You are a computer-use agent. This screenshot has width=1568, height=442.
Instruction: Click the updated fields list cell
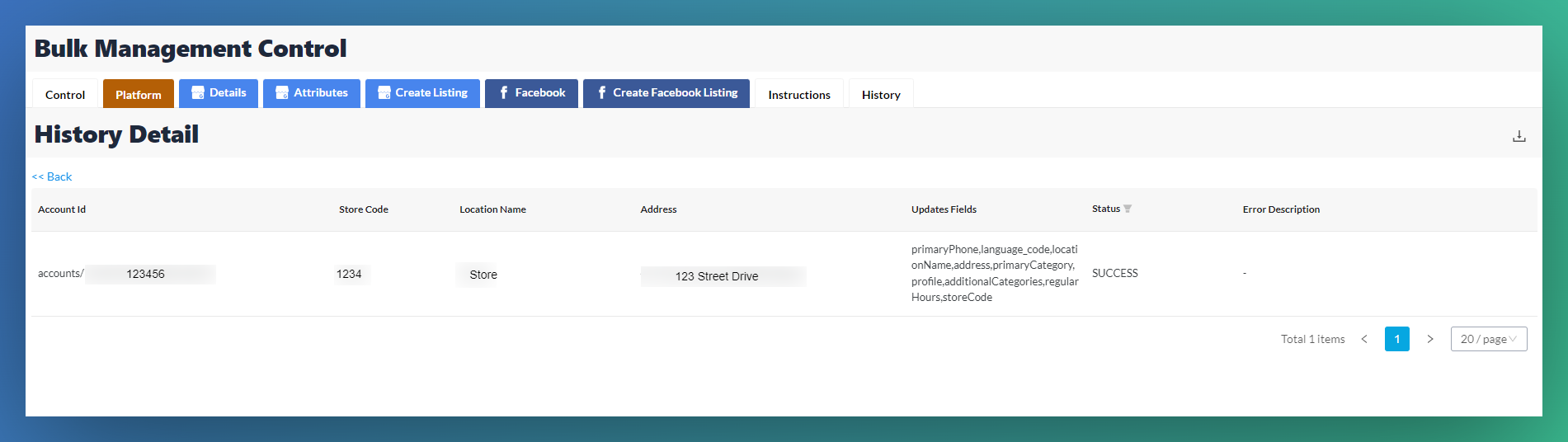995,273
